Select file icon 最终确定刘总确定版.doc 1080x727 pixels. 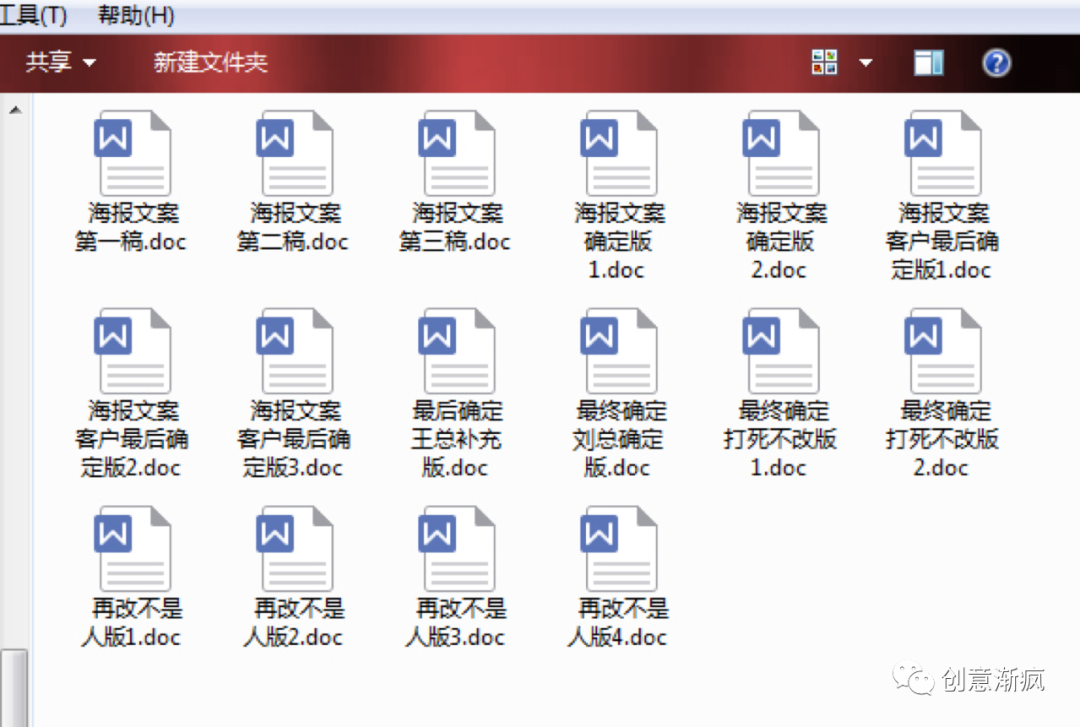[619, 351]
